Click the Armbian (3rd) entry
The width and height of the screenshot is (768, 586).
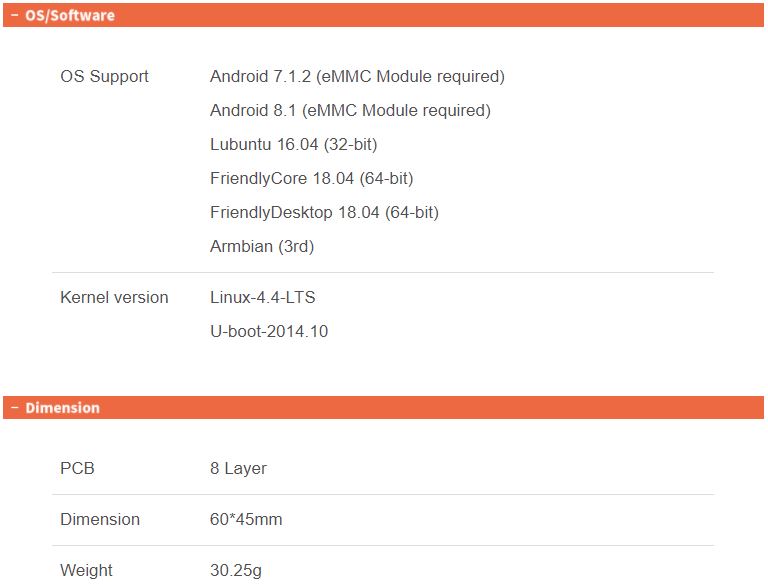pyautogui.click(x=262, y=246)
